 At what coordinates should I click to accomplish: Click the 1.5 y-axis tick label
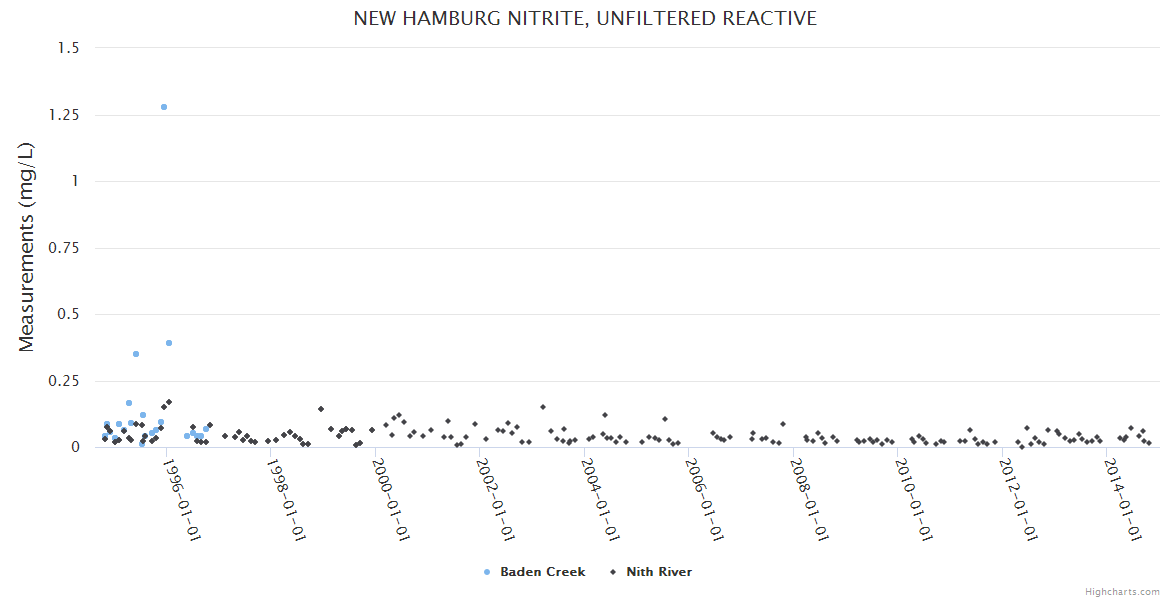click(67, 48)
